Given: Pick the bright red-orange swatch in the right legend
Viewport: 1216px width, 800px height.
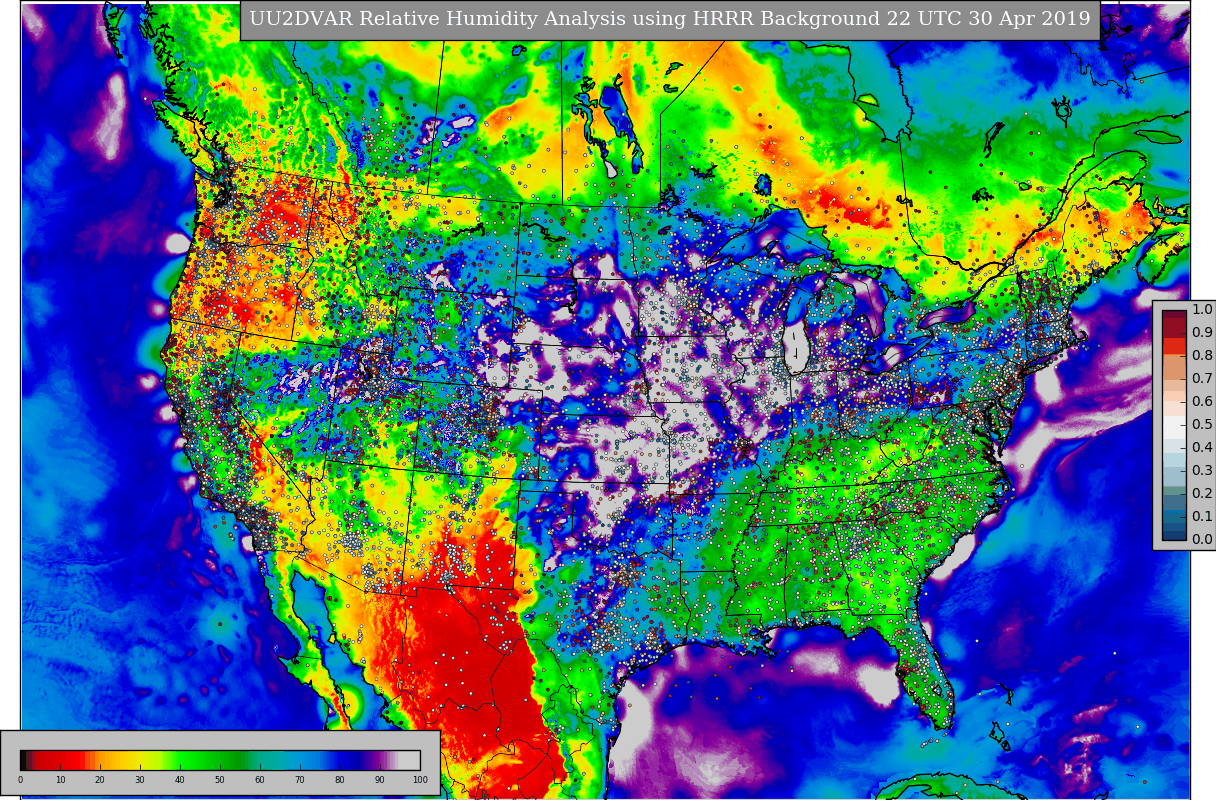Looking at the screenshot, I should tap(1174, 346).
